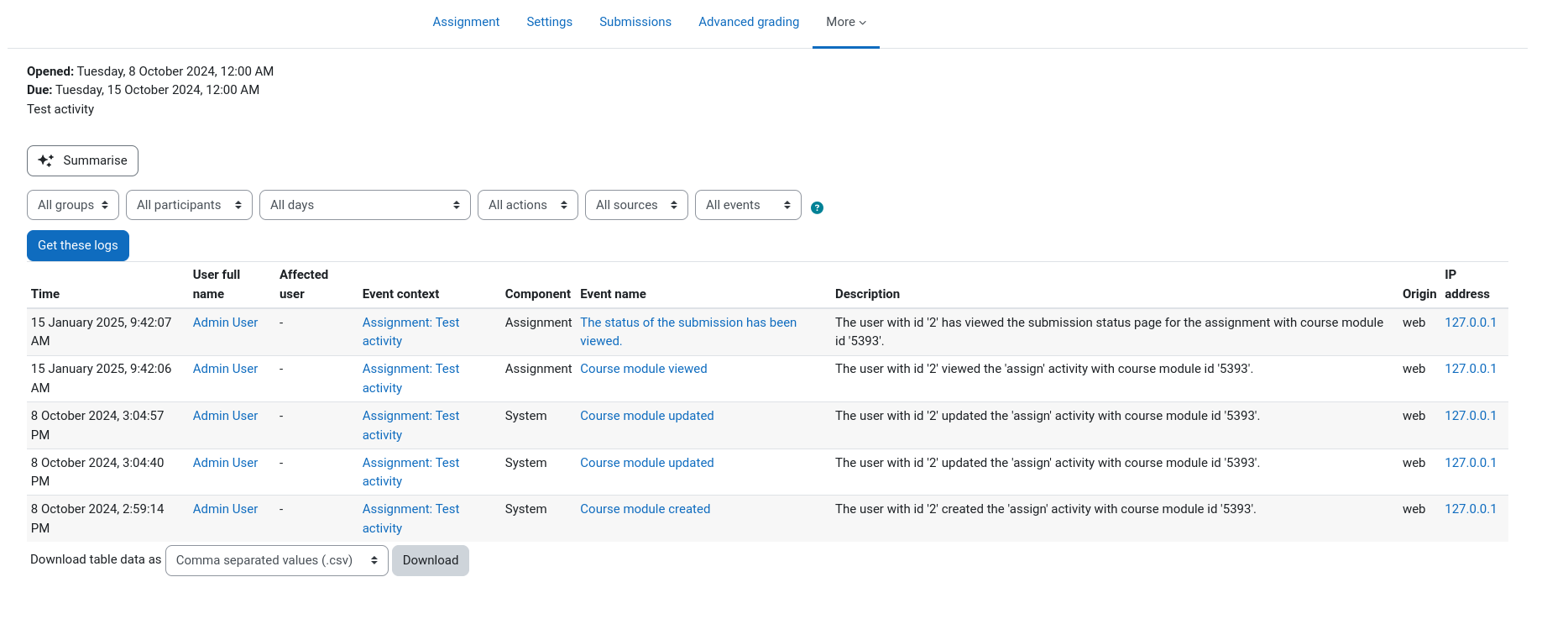Screen dimensions: 1568x619
Task: Choose download format Comma separated values dropdown
Action: 277,560
